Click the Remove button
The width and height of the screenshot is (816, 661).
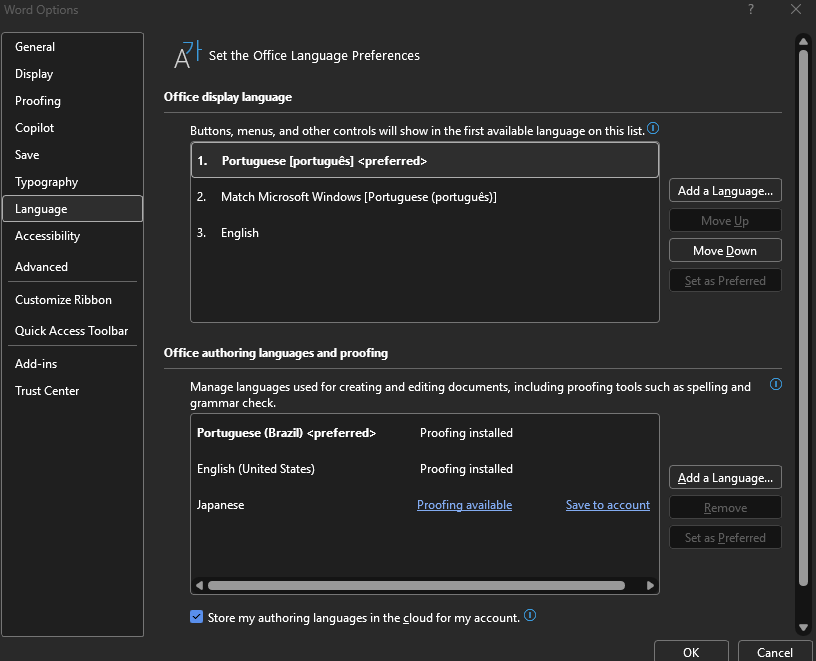coord(725,507)
